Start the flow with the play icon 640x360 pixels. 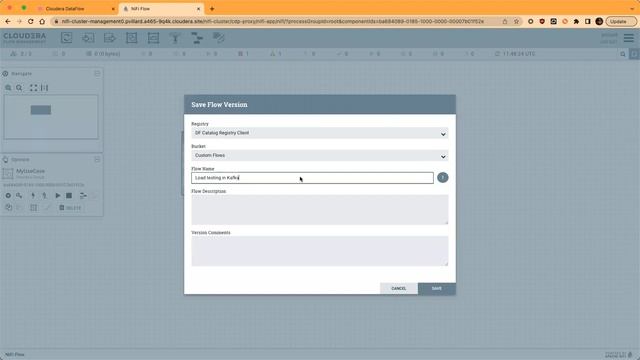tap(58, 196)
